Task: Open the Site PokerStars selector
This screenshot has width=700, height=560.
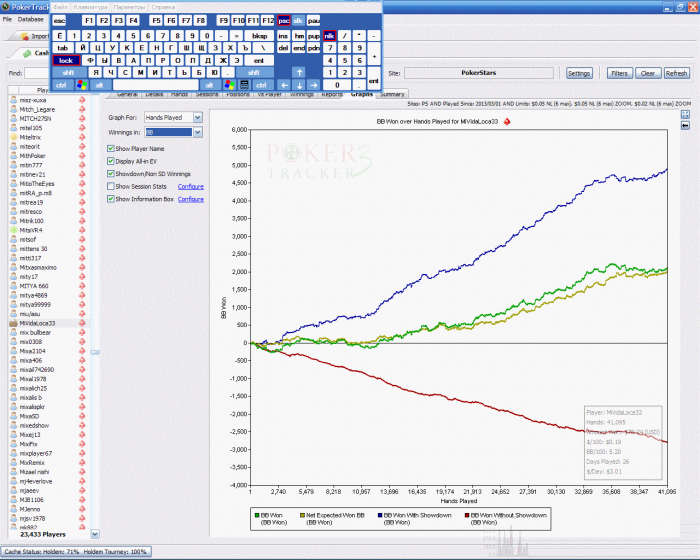Action: point(479,73)
